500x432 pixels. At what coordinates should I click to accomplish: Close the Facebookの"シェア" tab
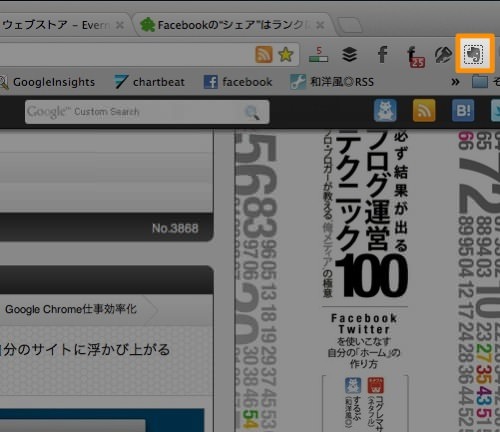(320, 25)
